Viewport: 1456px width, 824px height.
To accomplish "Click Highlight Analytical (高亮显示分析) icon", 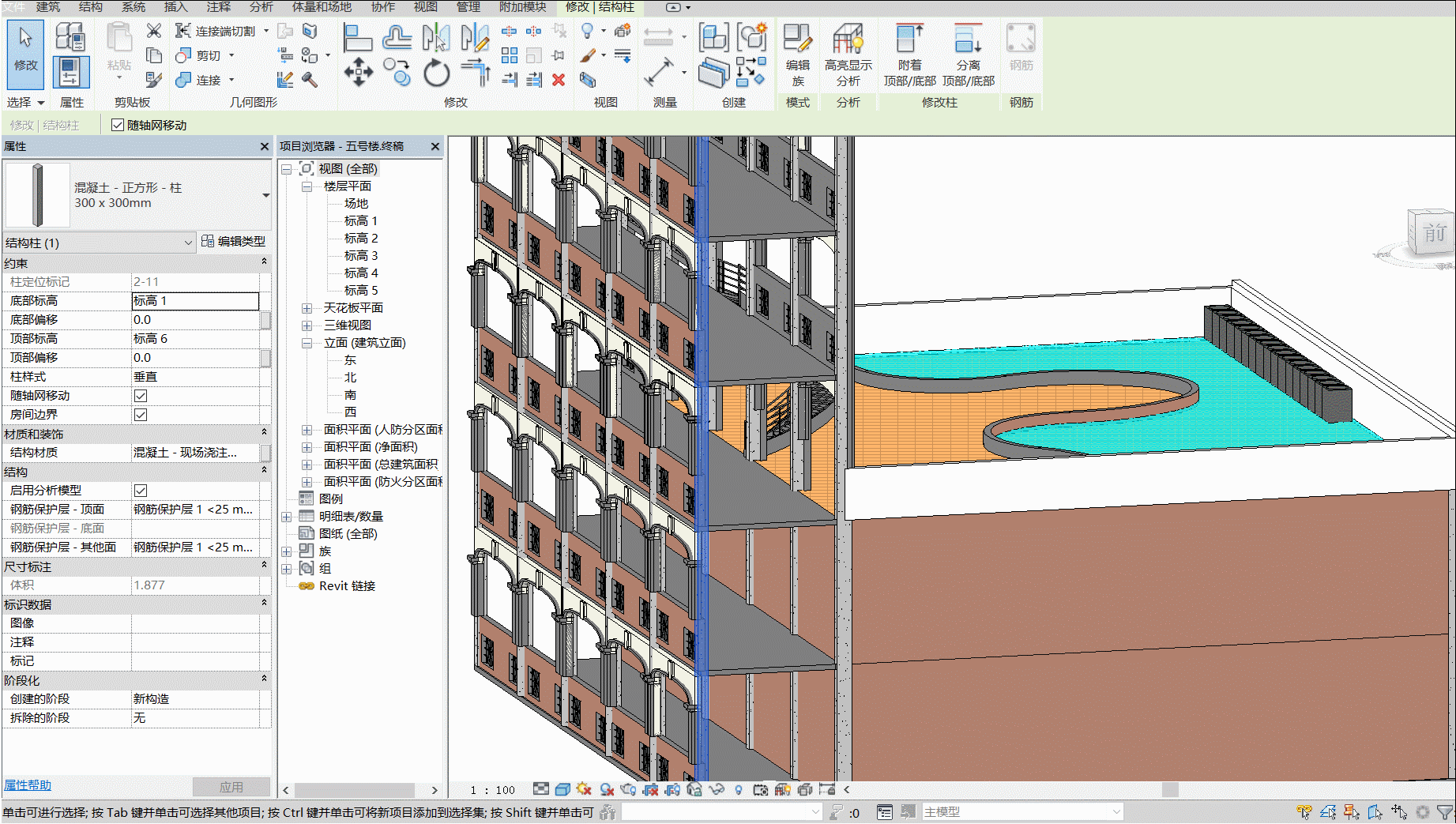I will [x=848, y=55].
